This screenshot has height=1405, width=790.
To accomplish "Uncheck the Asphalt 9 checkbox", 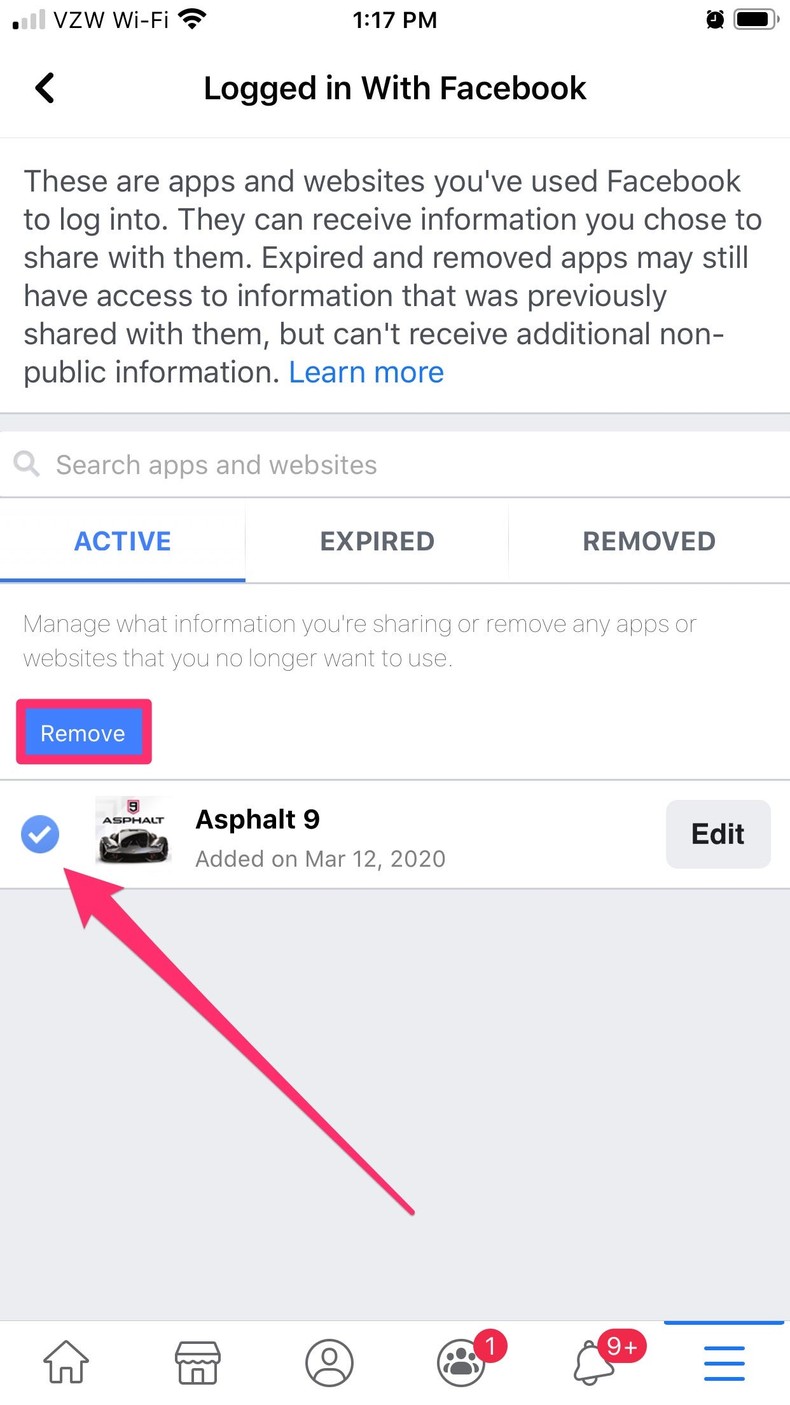I will (x=40, y=834).
